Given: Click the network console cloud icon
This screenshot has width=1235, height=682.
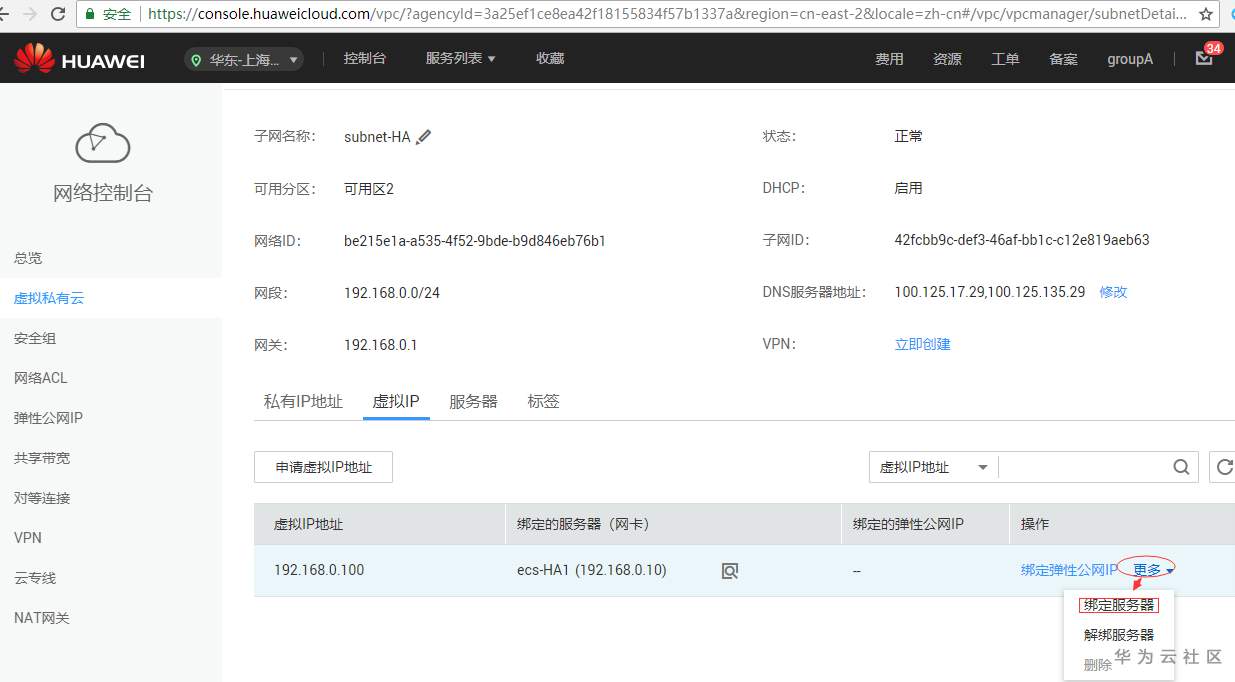Looking at the screenshot, I should [103, 143].
